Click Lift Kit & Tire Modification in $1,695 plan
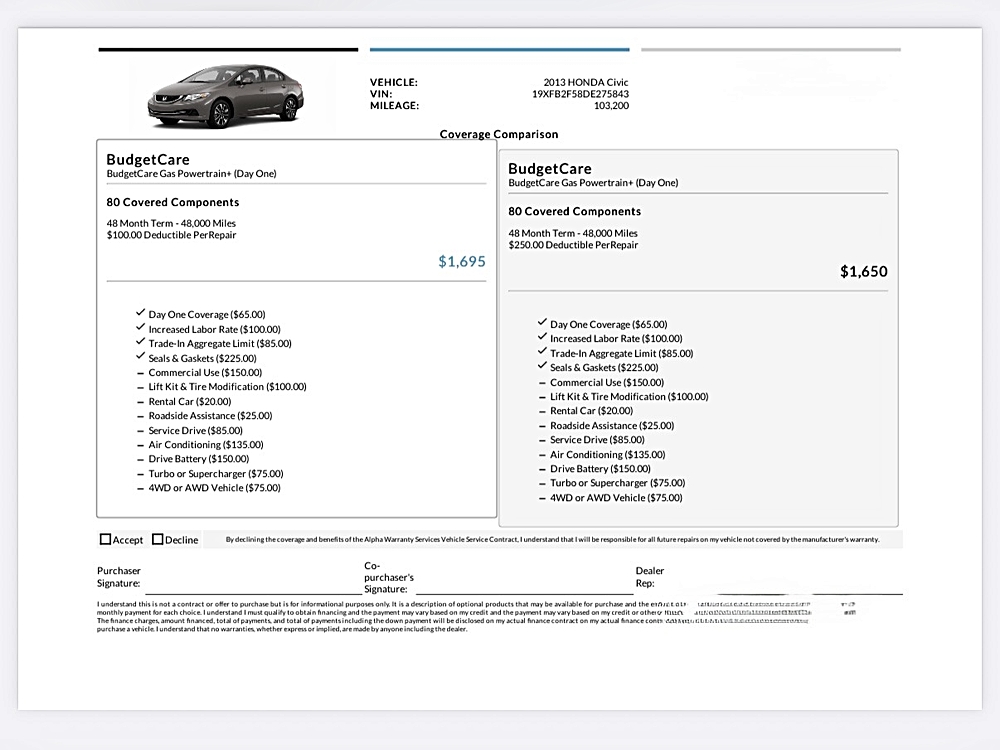This screenshot has height=750, width=1000. (227, 386)
